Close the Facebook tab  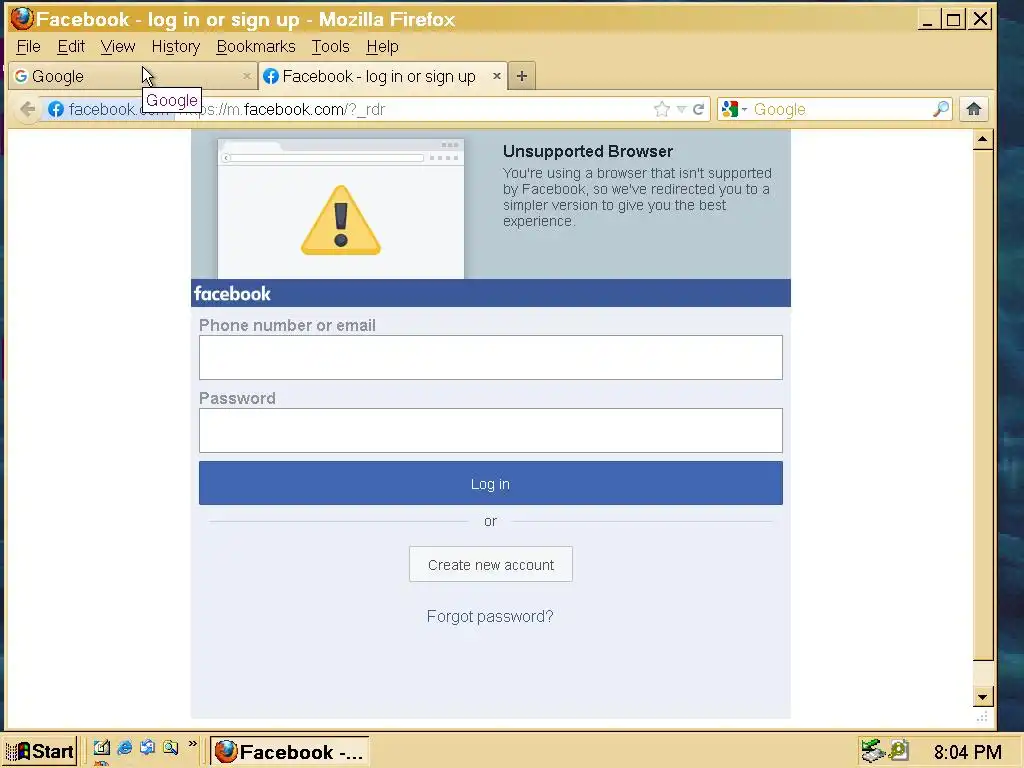coord(496,76)
